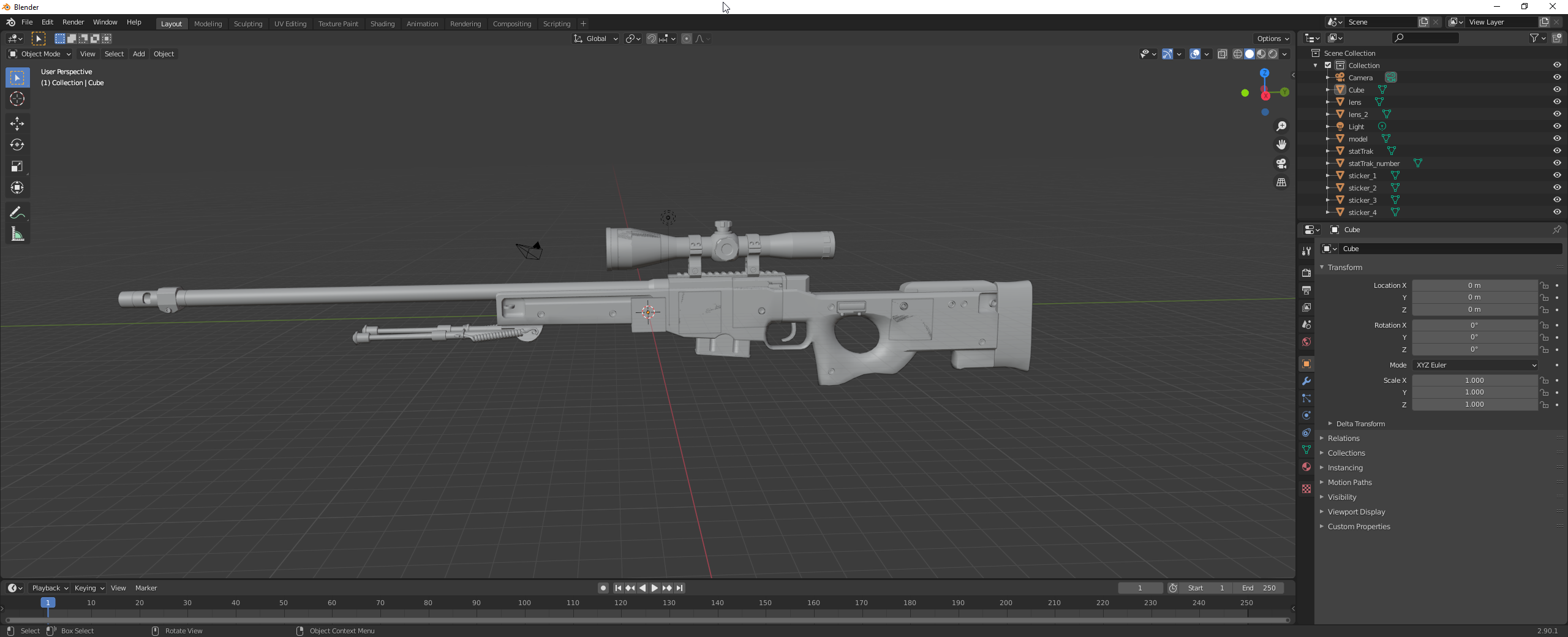The width and height of the screenshot is (1568, 637).
Task: Hide the statTrak_number object
Action: pyautogui.click(x=1557, y=163)
